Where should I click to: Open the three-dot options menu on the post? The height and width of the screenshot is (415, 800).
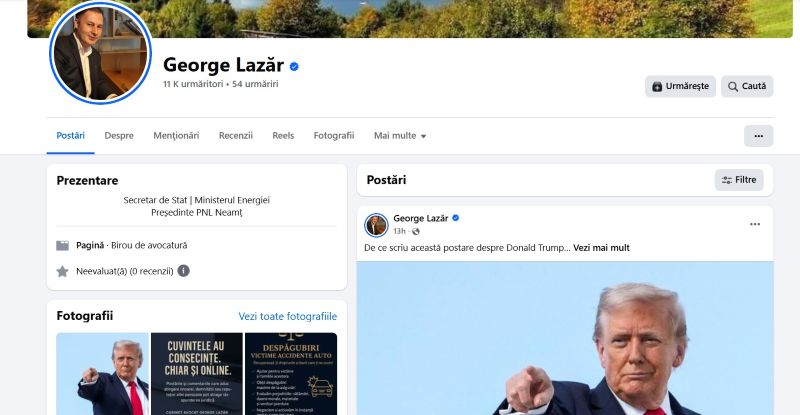755,224
